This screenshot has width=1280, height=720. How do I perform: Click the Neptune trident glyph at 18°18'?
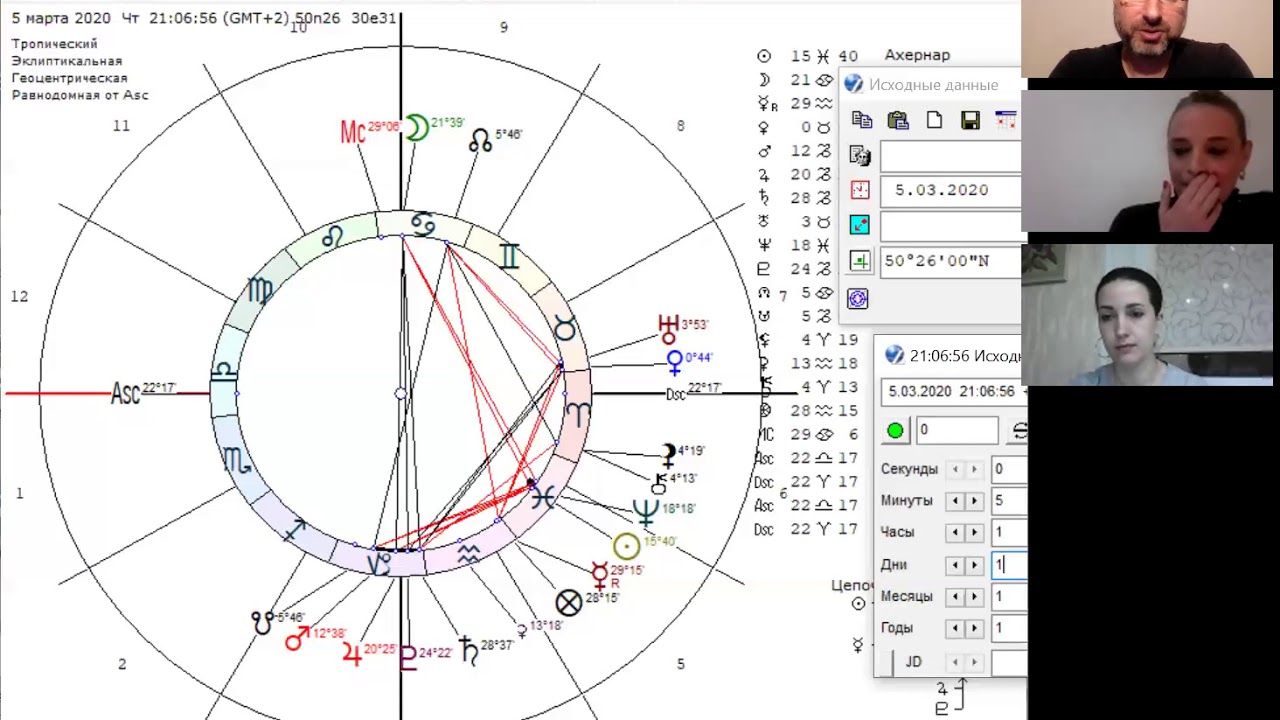click(x=646, y=513)
